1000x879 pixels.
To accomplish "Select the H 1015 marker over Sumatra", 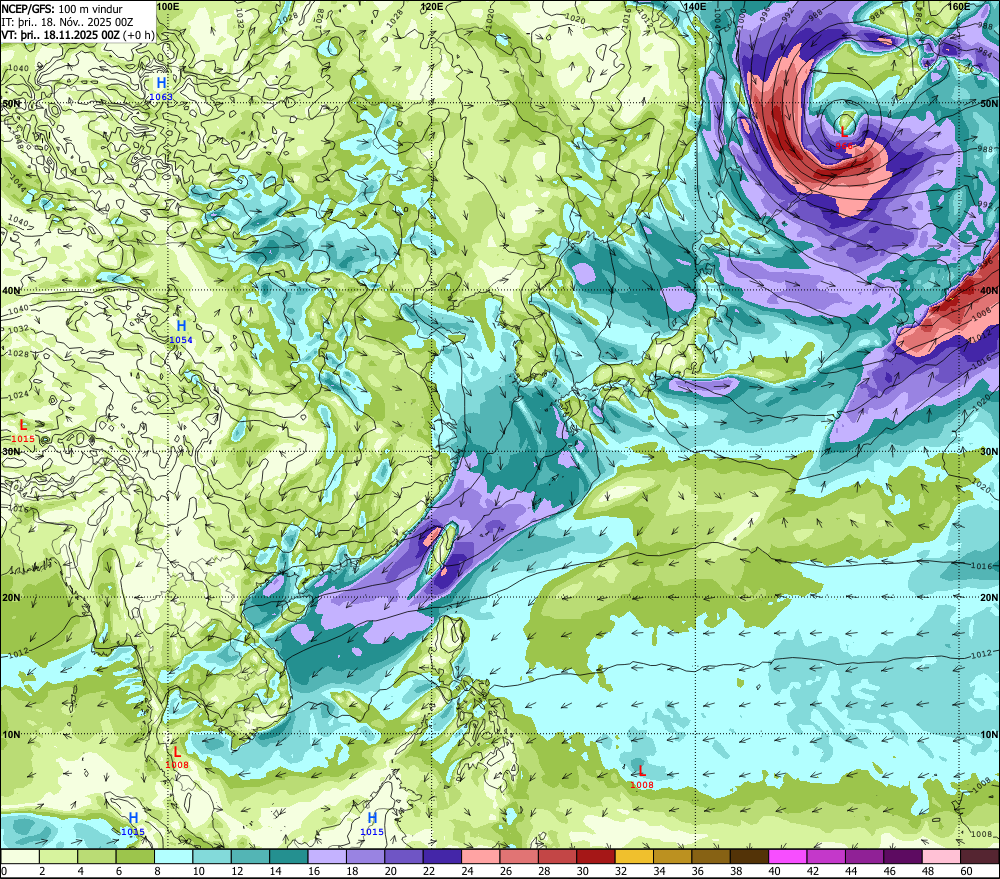I will (133, 818).
